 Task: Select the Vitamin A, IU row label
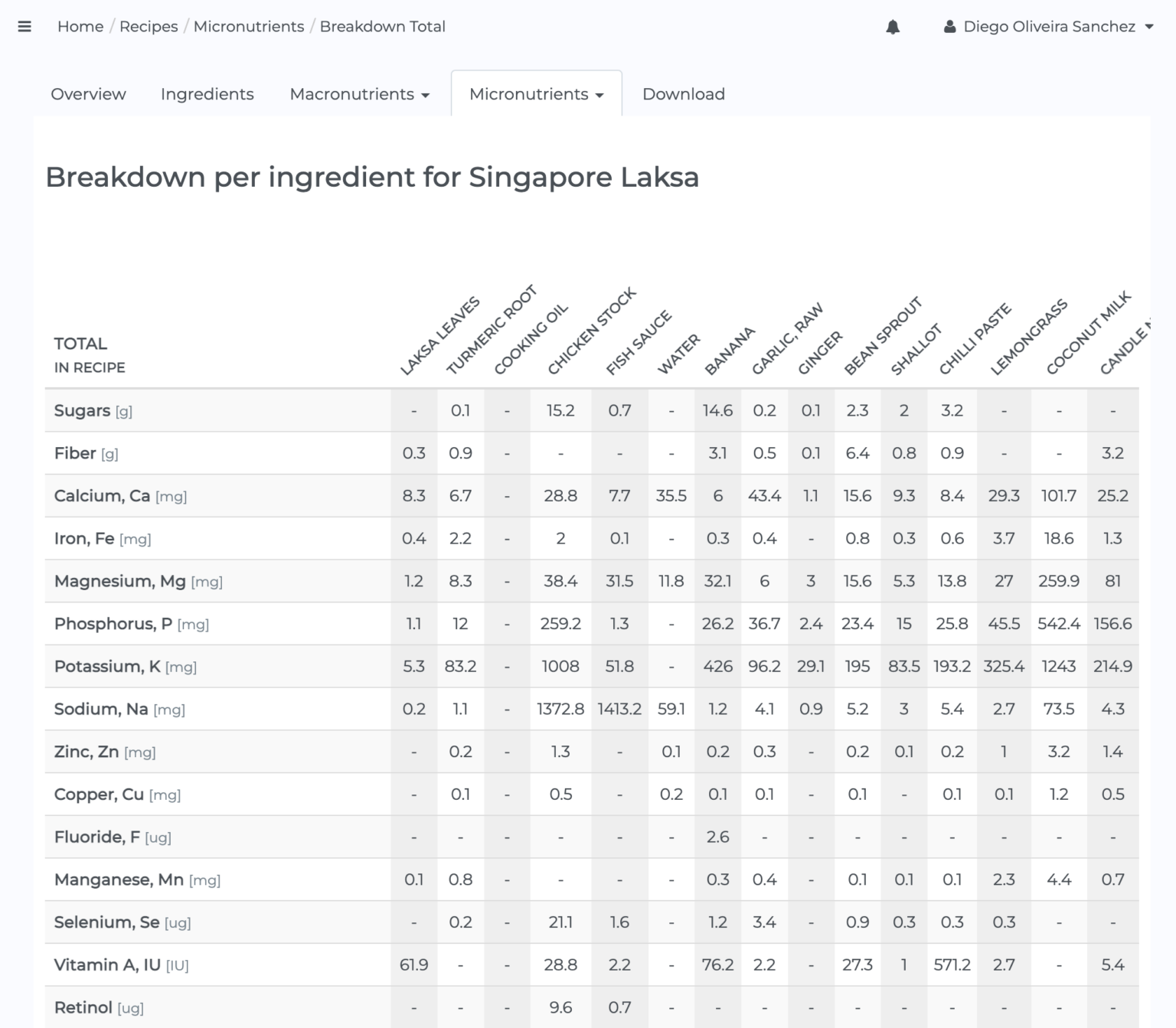click(x=107, y=965)
